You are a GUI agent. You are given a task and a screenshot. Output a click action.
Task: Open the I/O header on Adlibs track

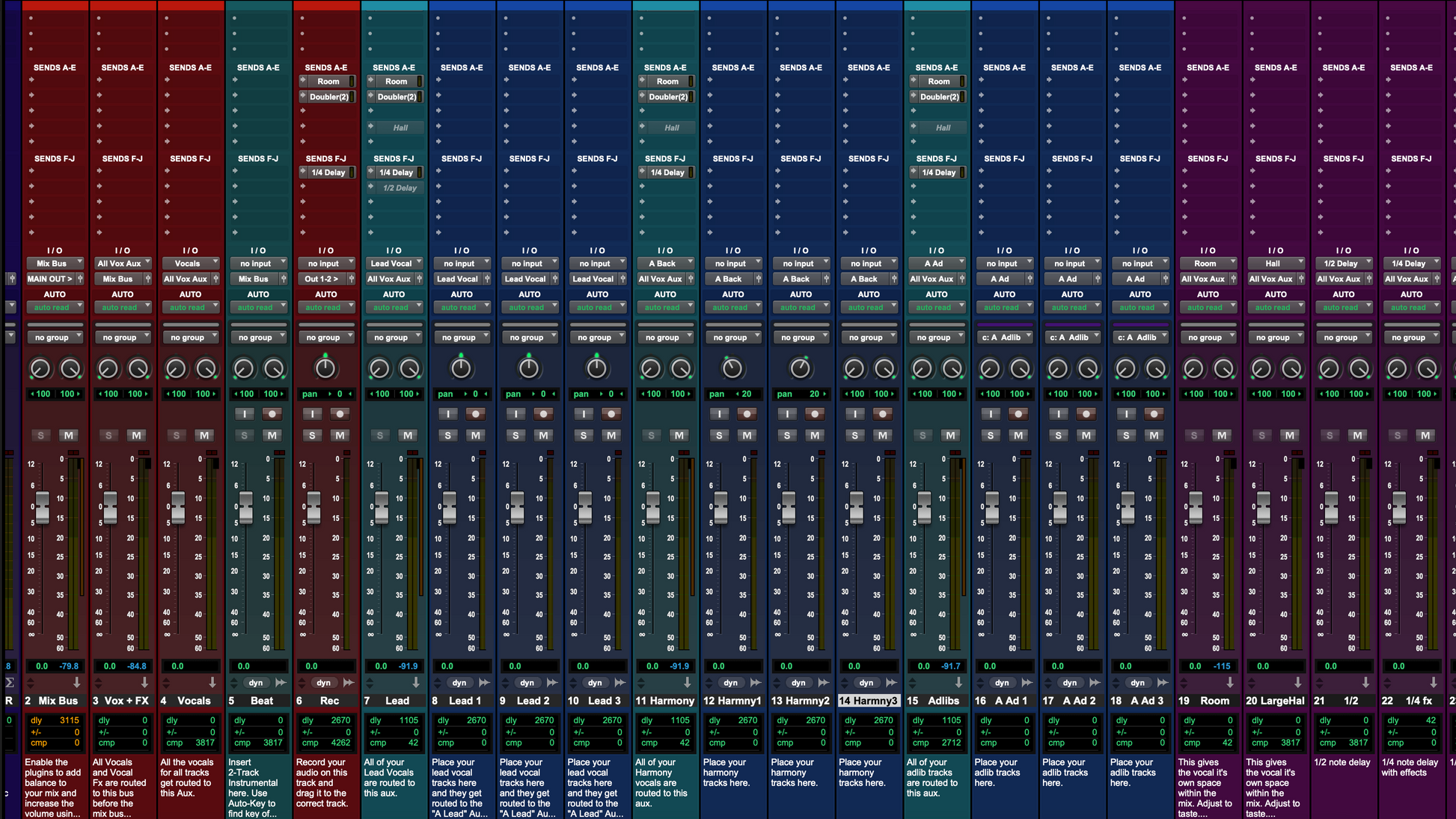[x=936, y=251]
